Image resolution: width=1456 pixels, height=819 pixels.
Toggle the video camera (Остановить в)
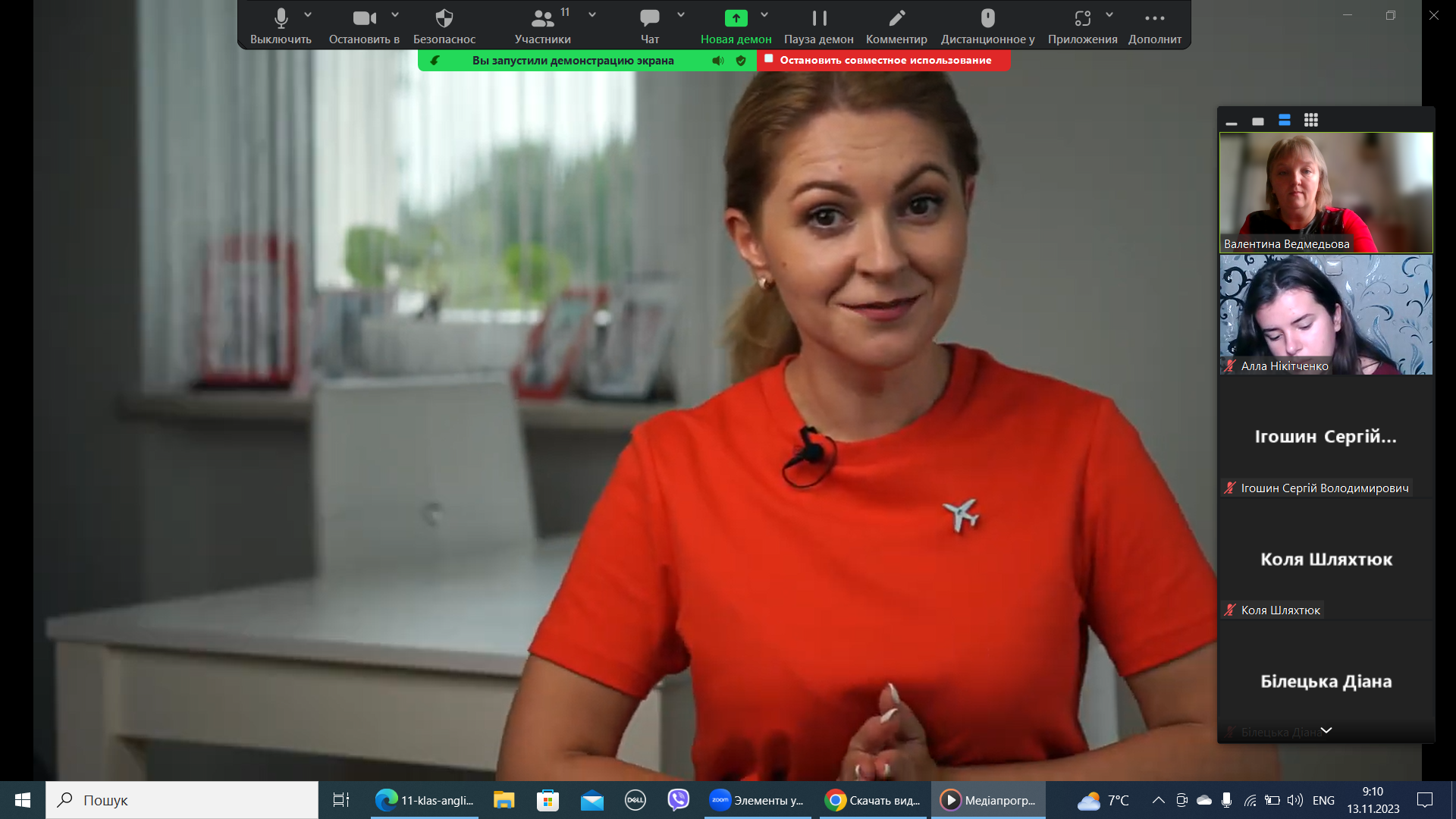click(x=364, y=18)
